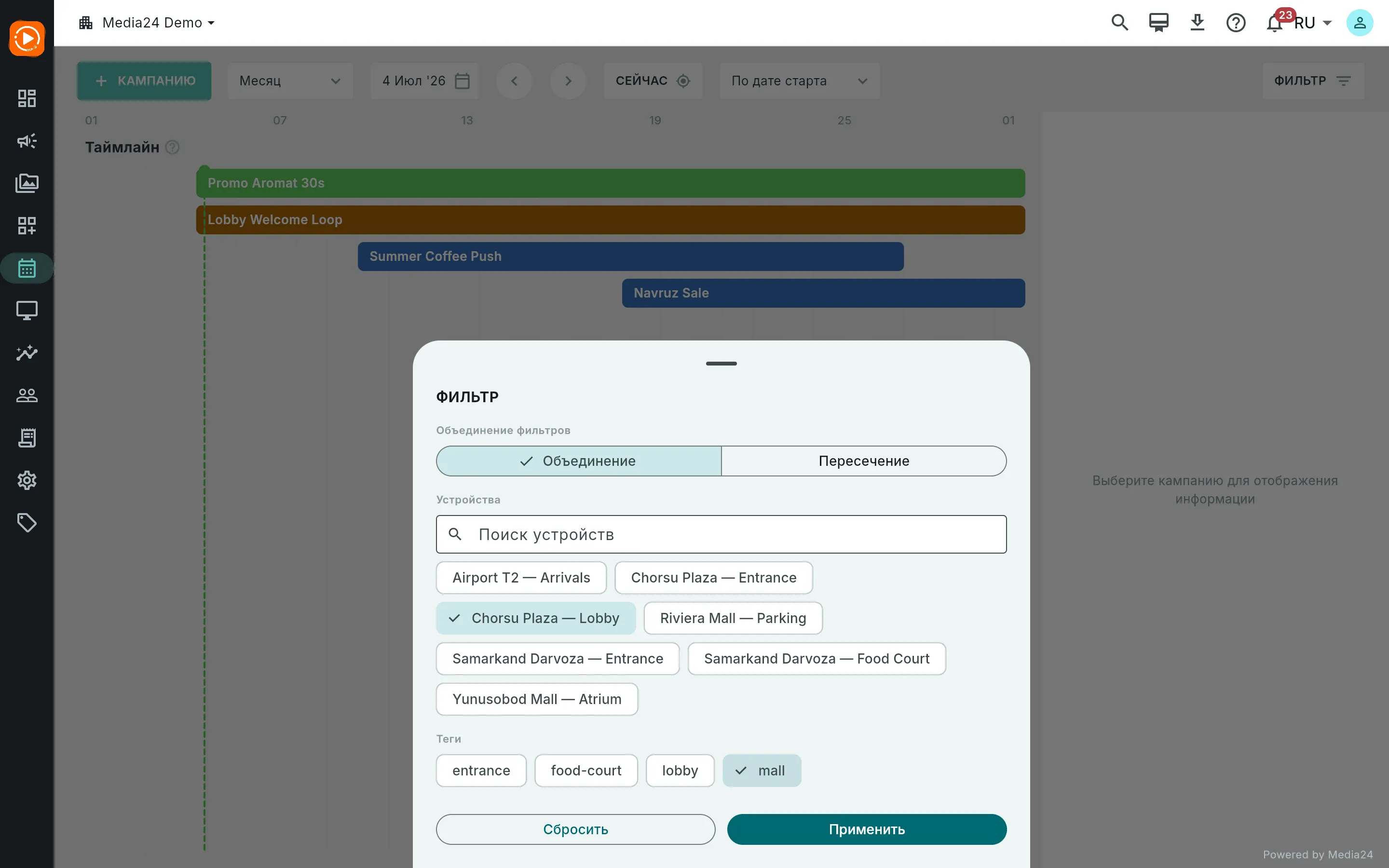Screen dimensions: 1389x868
Task: Toggle the Chorsu Plaza — Entrance chip
Action: pyautogui.click(x=713, y=578)
